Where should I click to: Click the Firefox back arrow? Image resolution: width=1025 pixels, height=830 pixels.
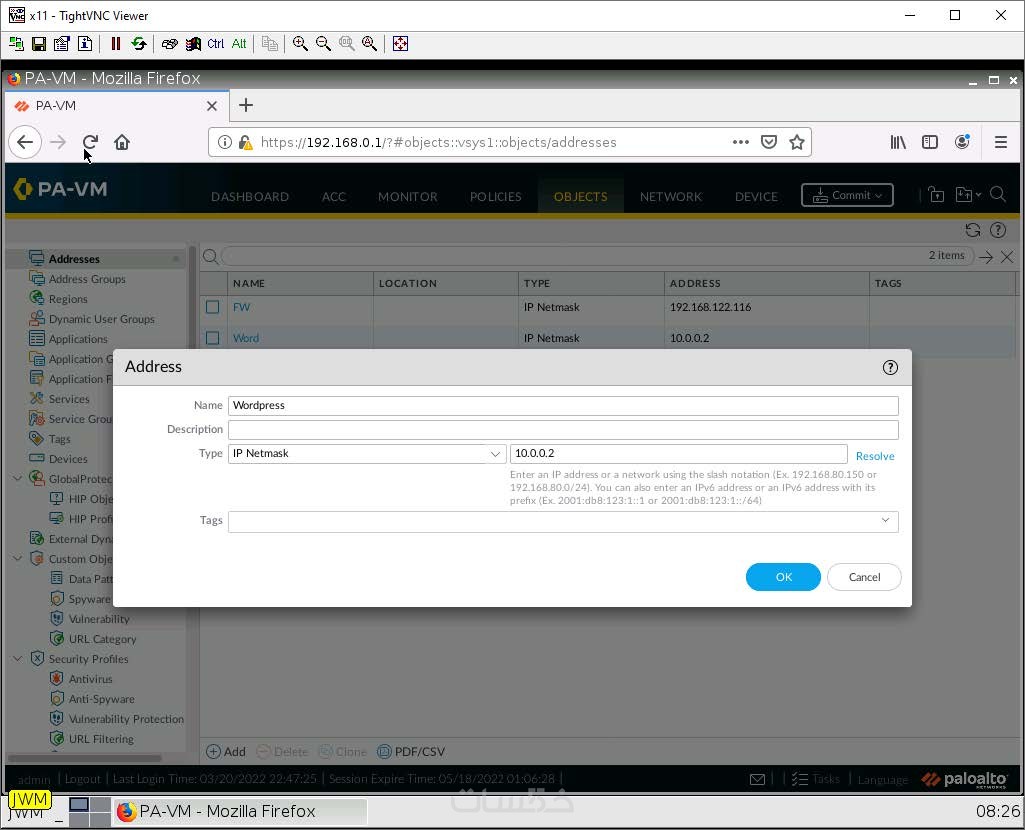pyautogui.click(x=25, y=142)
